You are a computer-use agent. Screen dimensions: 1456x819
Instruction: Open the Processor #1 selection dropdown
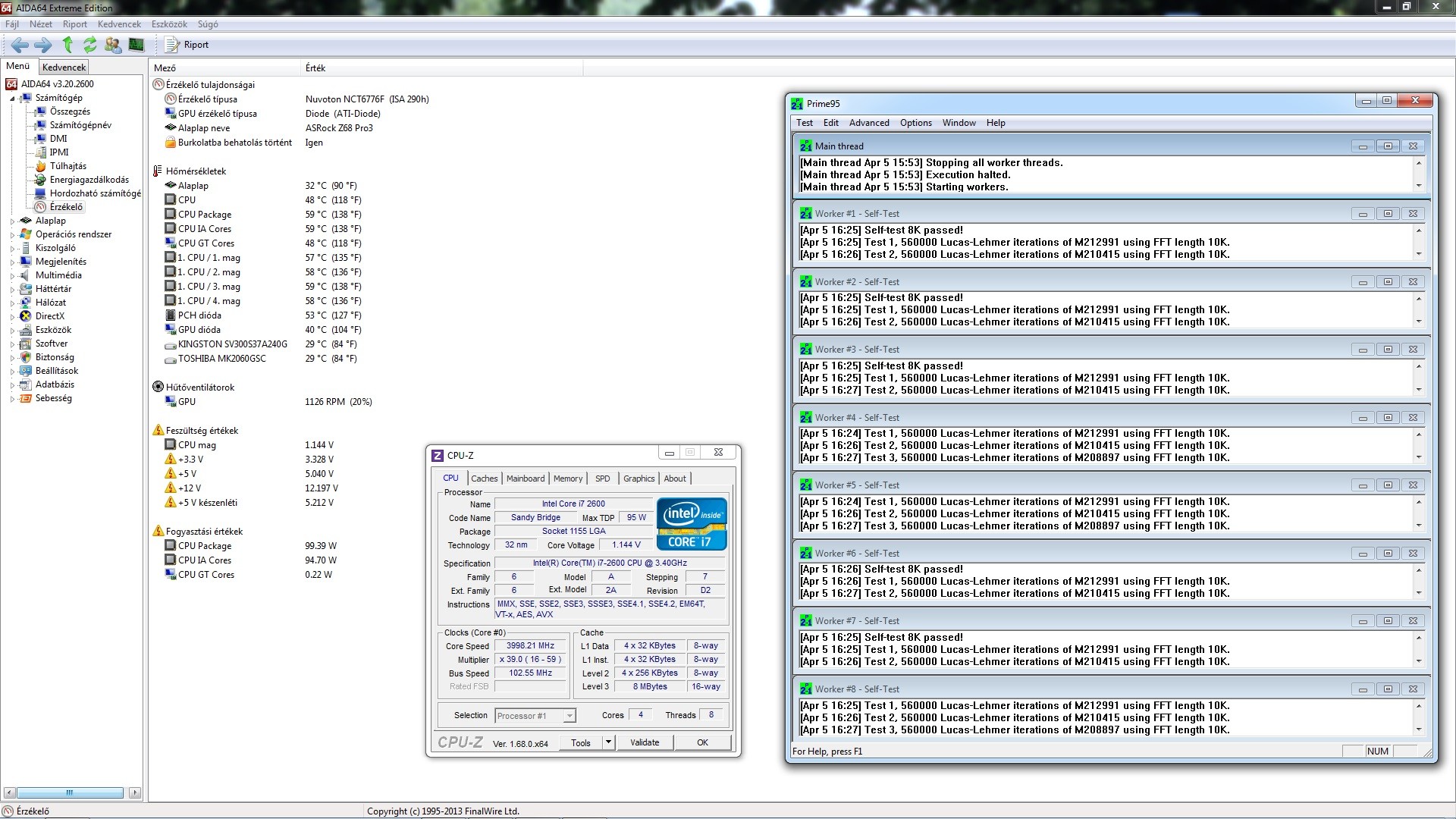[x=570, y=716]
